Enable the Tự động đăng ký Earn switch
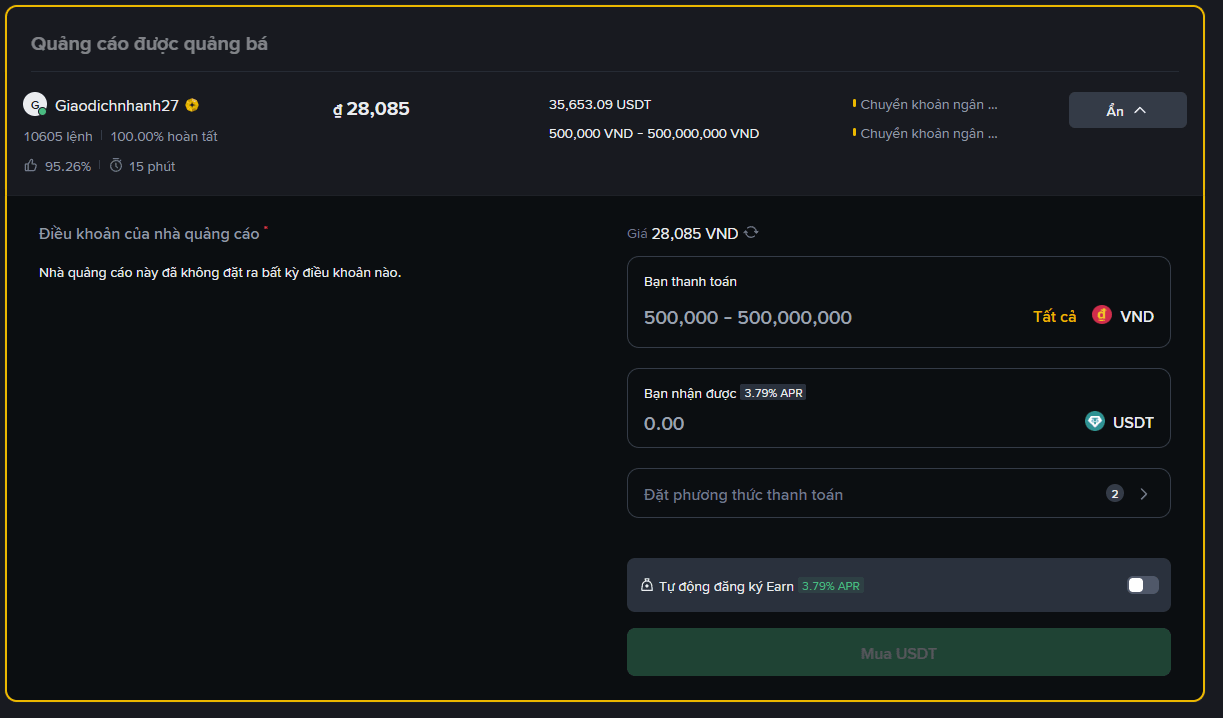This screenshot has height=718, width=1223. coord(1142,585)
